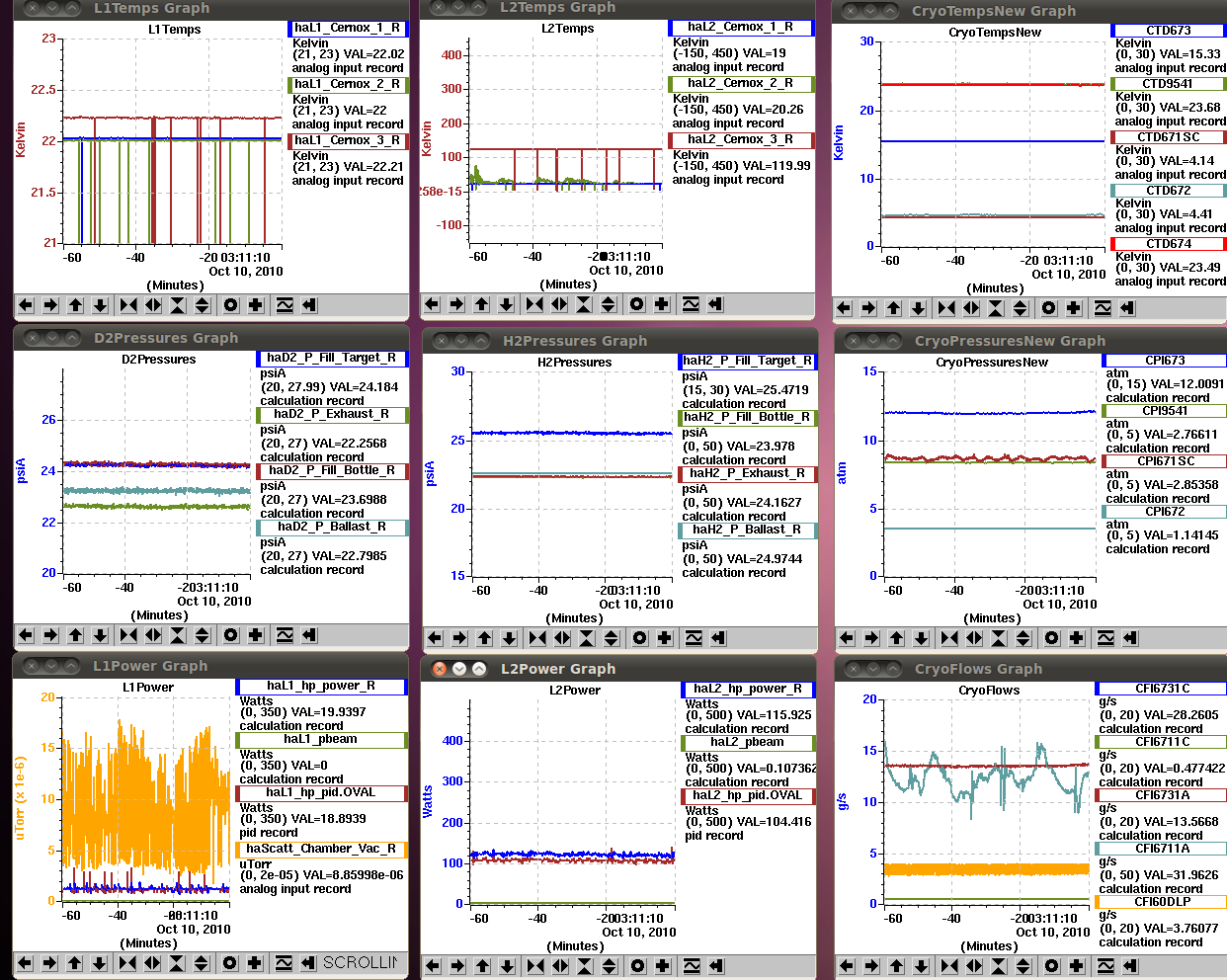Screen dimensions: 1227x980
Task: Zoom out vertically on the CryoFlows Graph
Action: click(x=1023, y=966)
